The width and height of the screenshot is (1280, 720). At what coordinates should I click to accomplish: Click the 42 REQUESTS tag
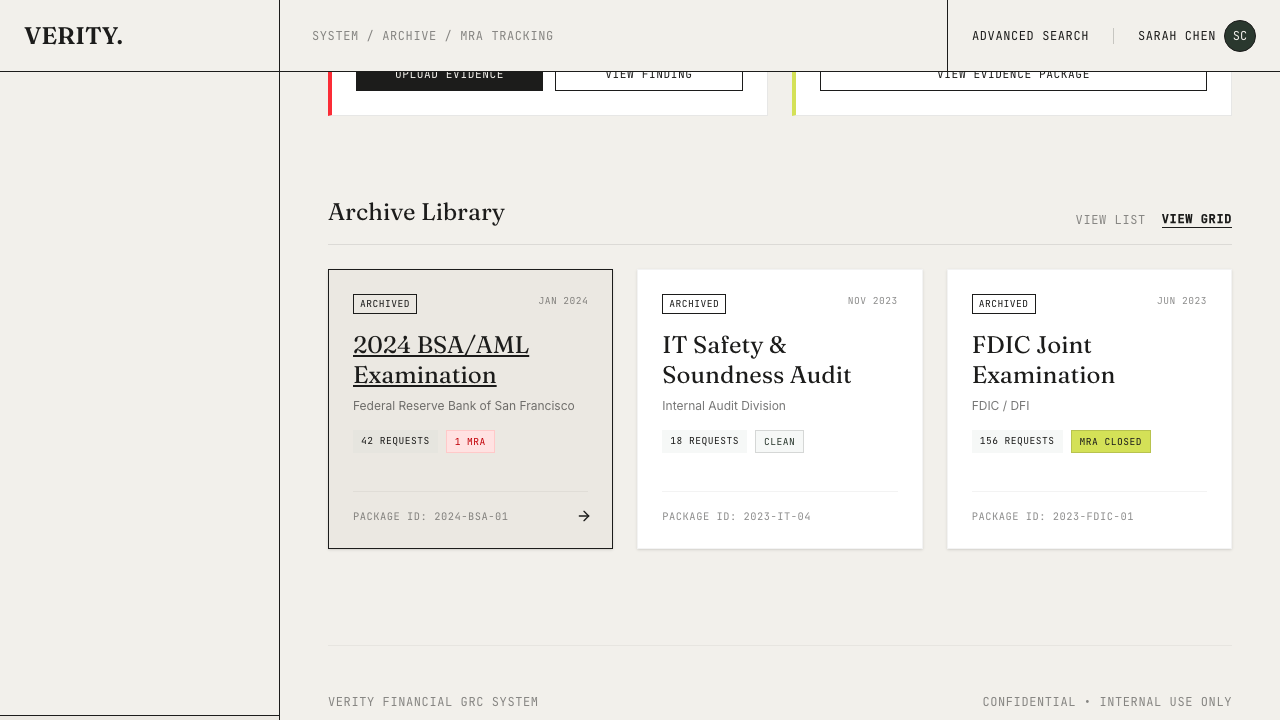tap(395, 441)
